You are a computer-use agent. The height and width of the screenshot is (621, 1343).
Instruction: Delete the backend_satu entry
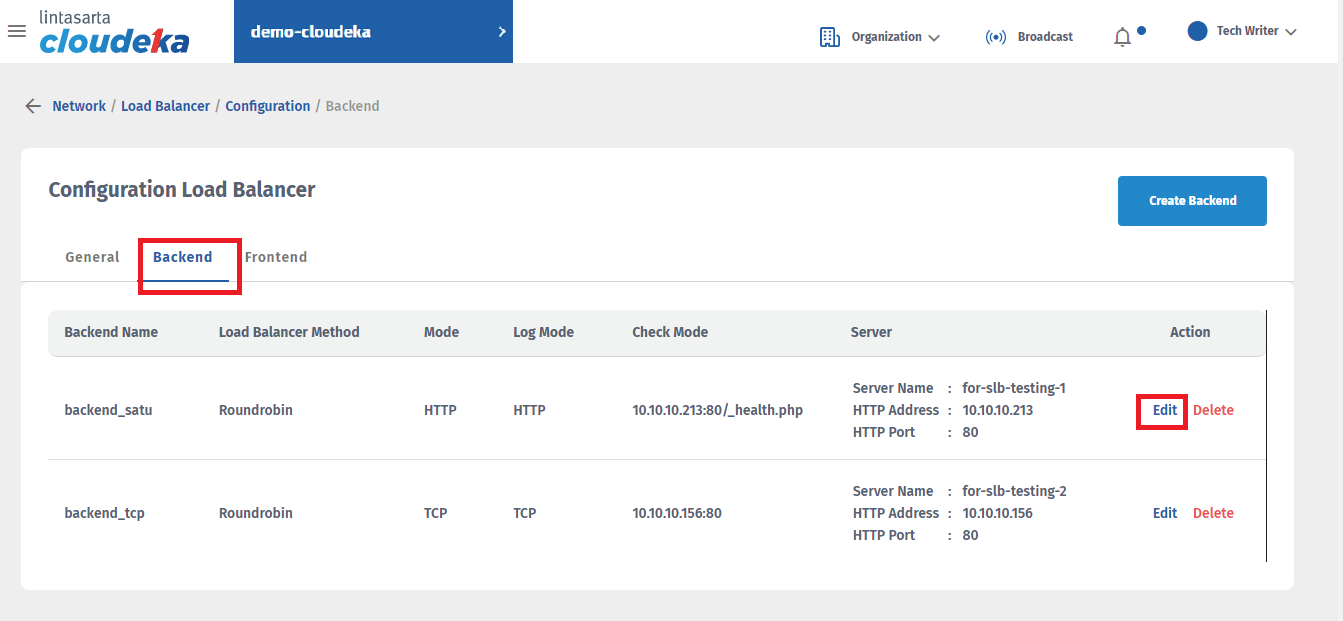pyautogui.click(x=1213, y=410)
